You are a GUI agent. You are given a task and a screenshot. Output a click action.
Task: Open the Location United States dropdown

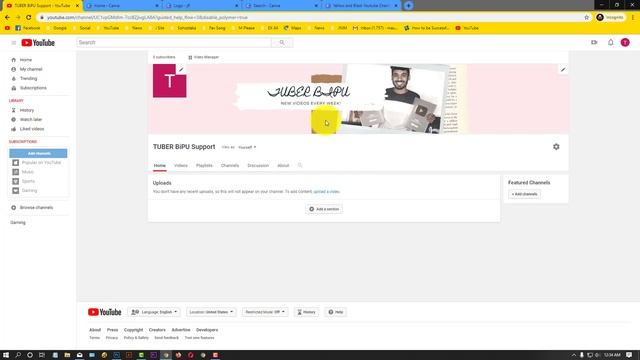pos(211,312)
